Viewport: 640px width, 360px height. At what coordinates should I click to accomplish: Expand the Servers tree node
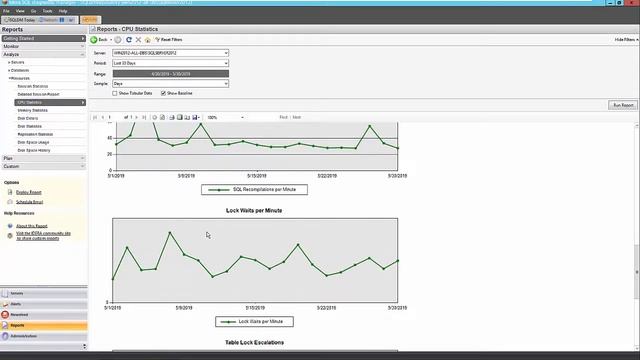point(9,62)
